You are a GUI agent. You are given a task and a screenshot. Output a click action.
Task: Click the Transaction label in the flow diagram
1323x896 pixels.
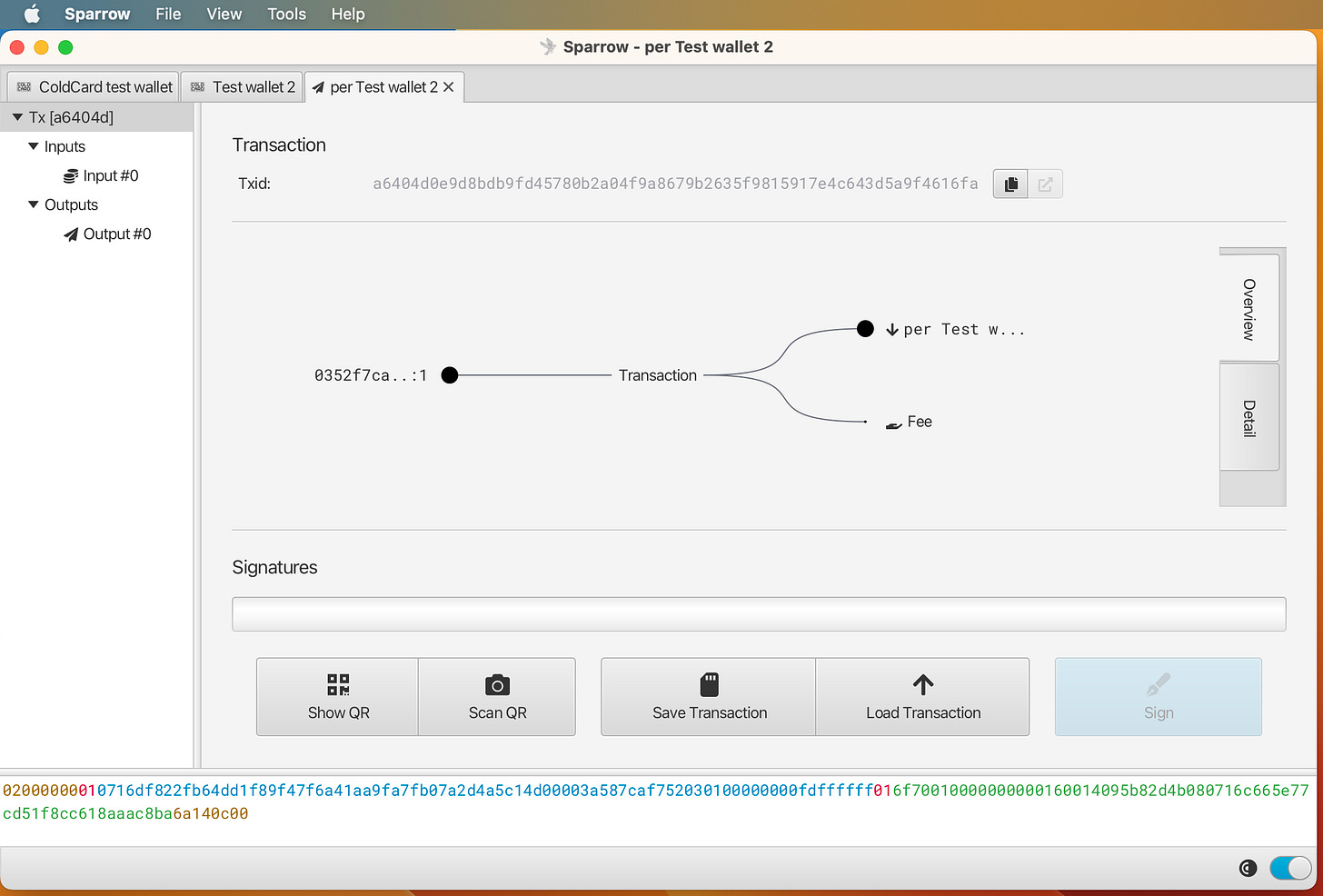coord(658,375)
